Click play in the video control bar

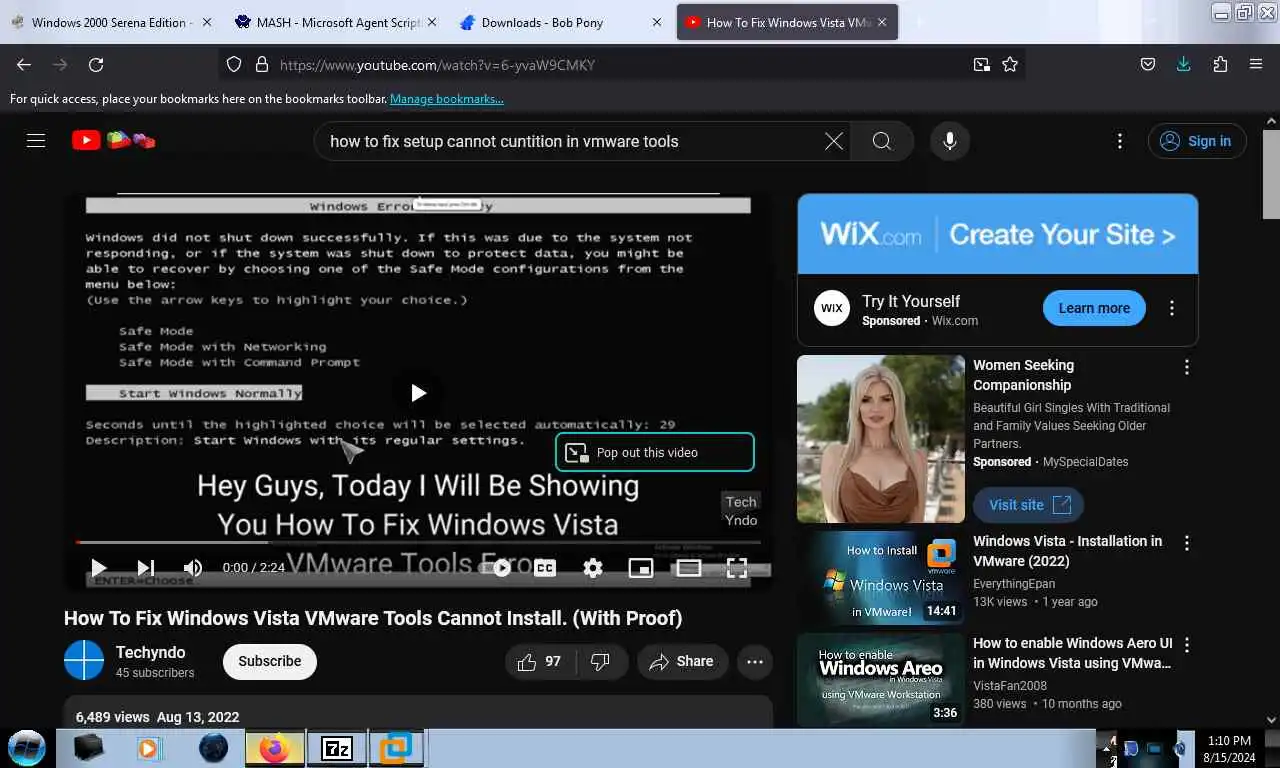click(x=98, y=567)
